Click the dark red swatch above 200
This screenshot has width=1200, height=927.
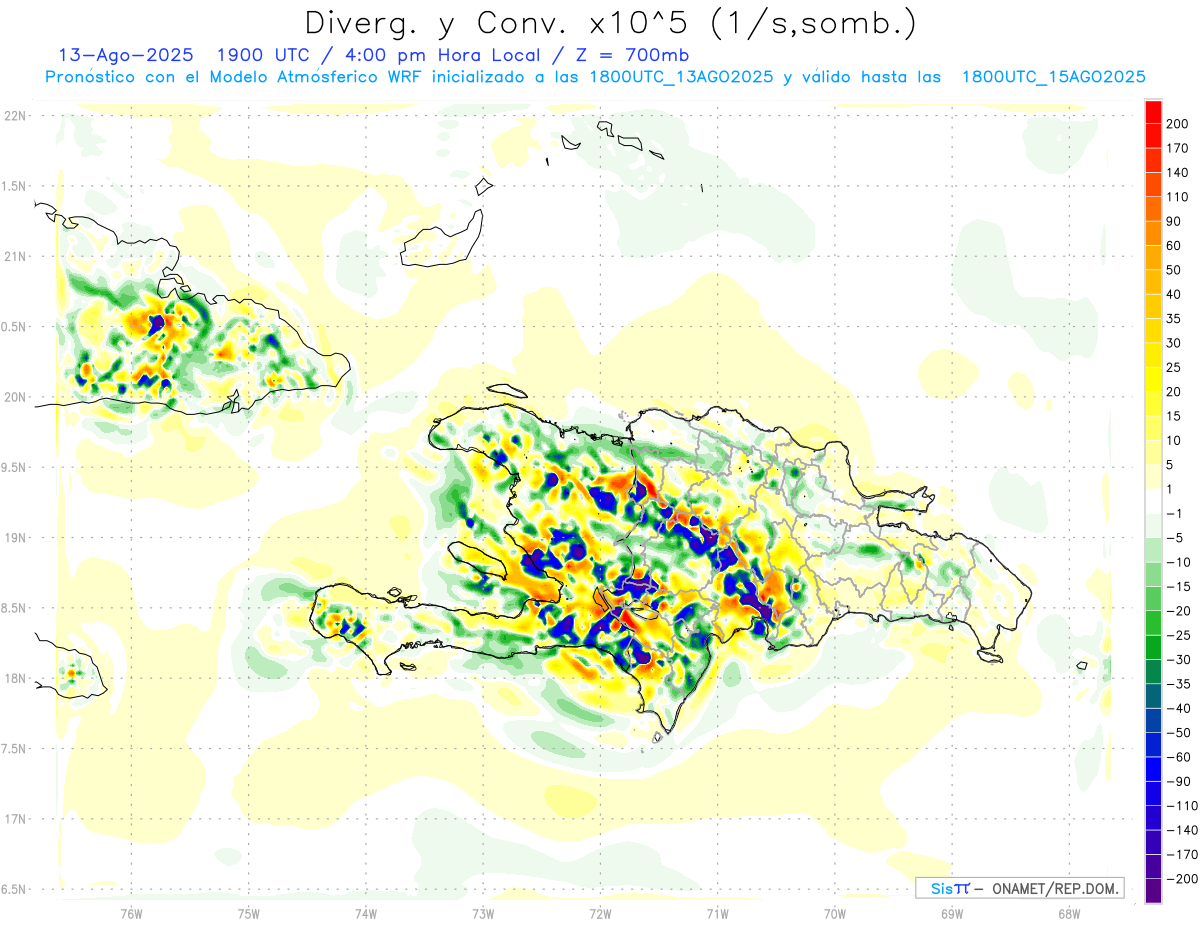click(x=1154, y=110)
